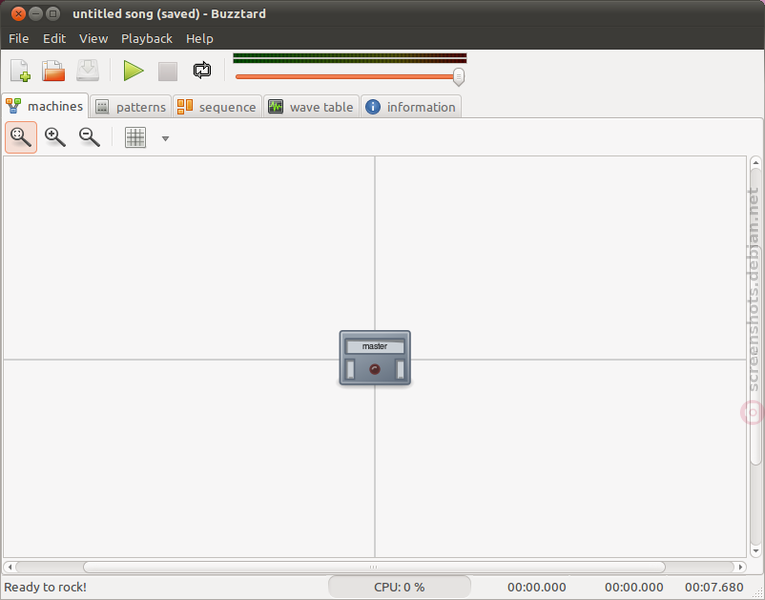The width and height of the screenshot is (765, 600).
Task: Create a new song with the toolbar icon
Action: click(20, 71)
